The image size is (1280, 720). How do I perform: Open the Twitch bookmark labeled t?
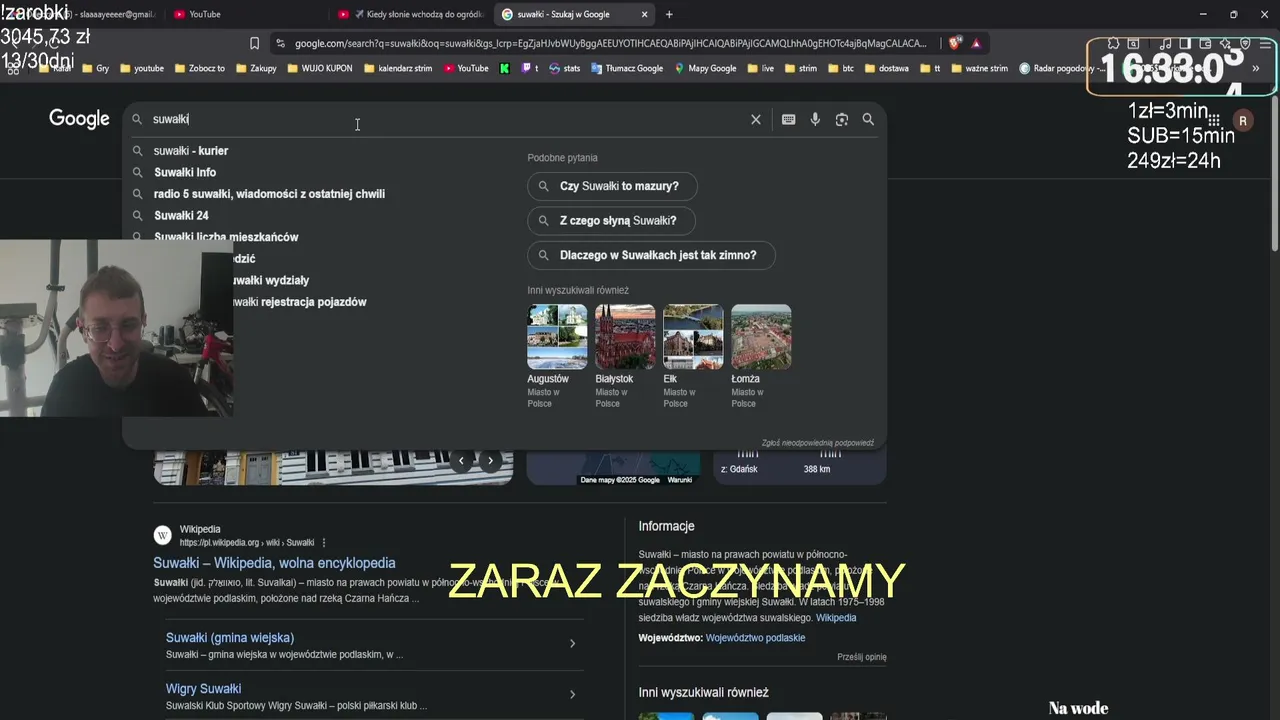(x=530, y=68)
